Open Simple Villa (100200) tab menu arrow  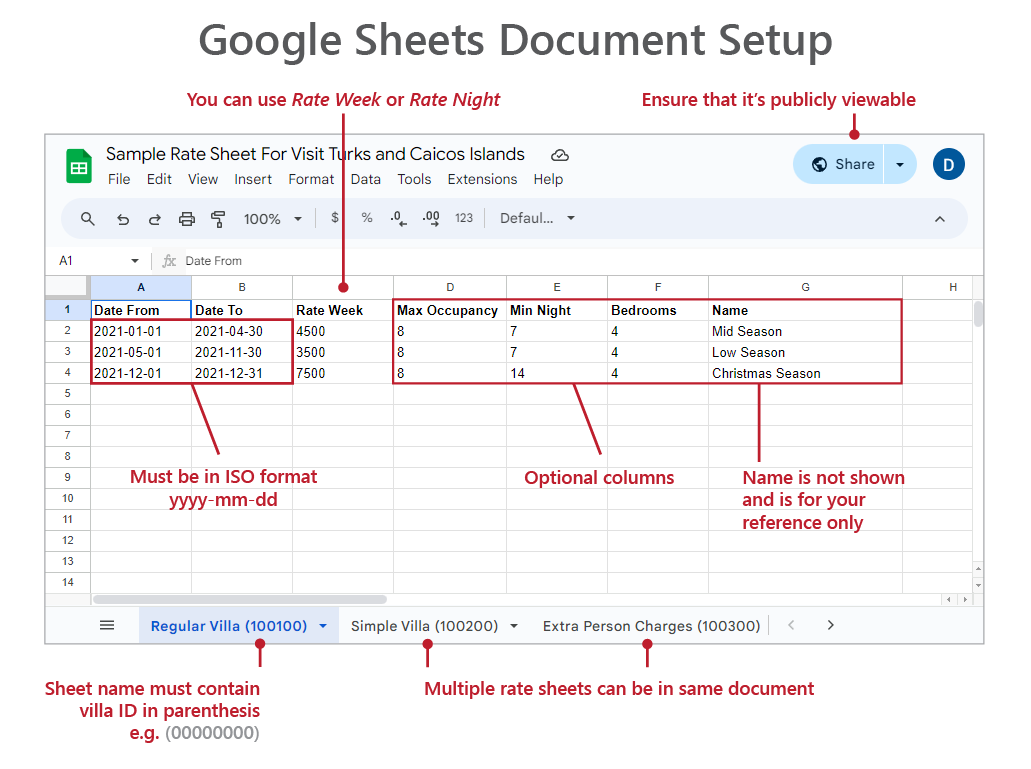(x=514, y=626)
